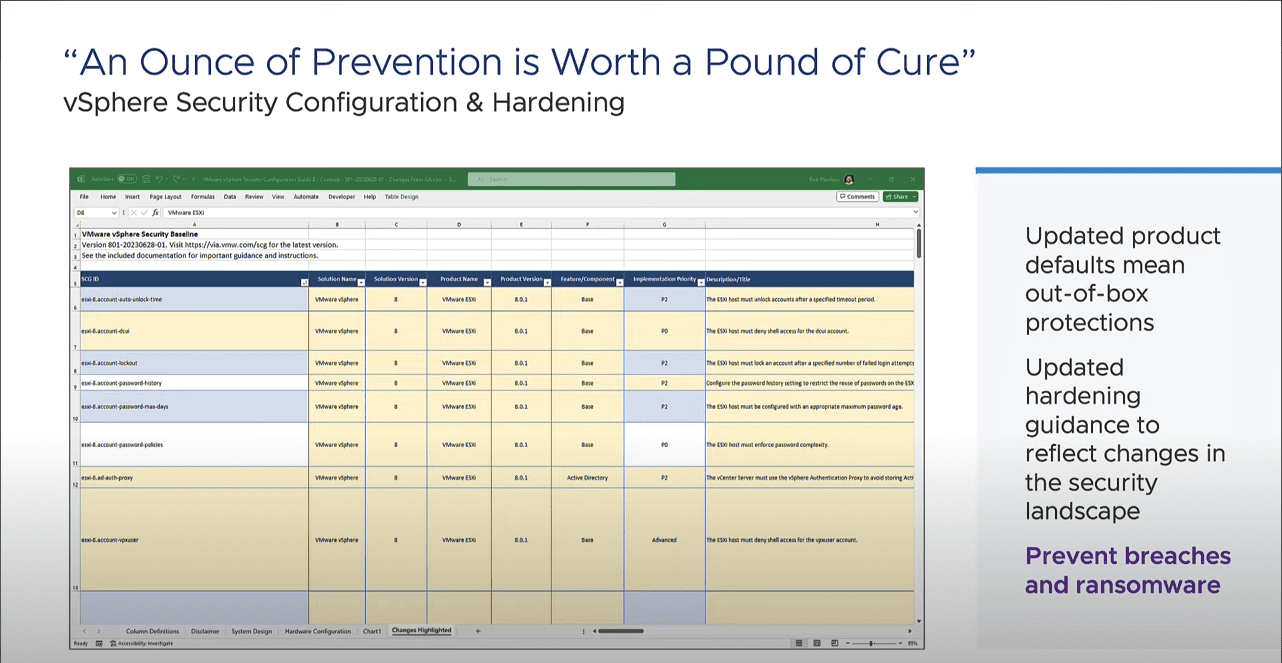
Task: Click the horizontal scrollbar thumb
Action: (621, 631)
